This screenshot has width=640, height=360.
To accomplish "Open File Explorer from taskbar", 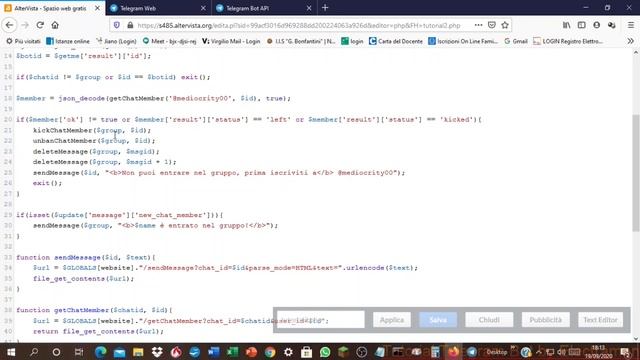I will [x=138, y=352].
